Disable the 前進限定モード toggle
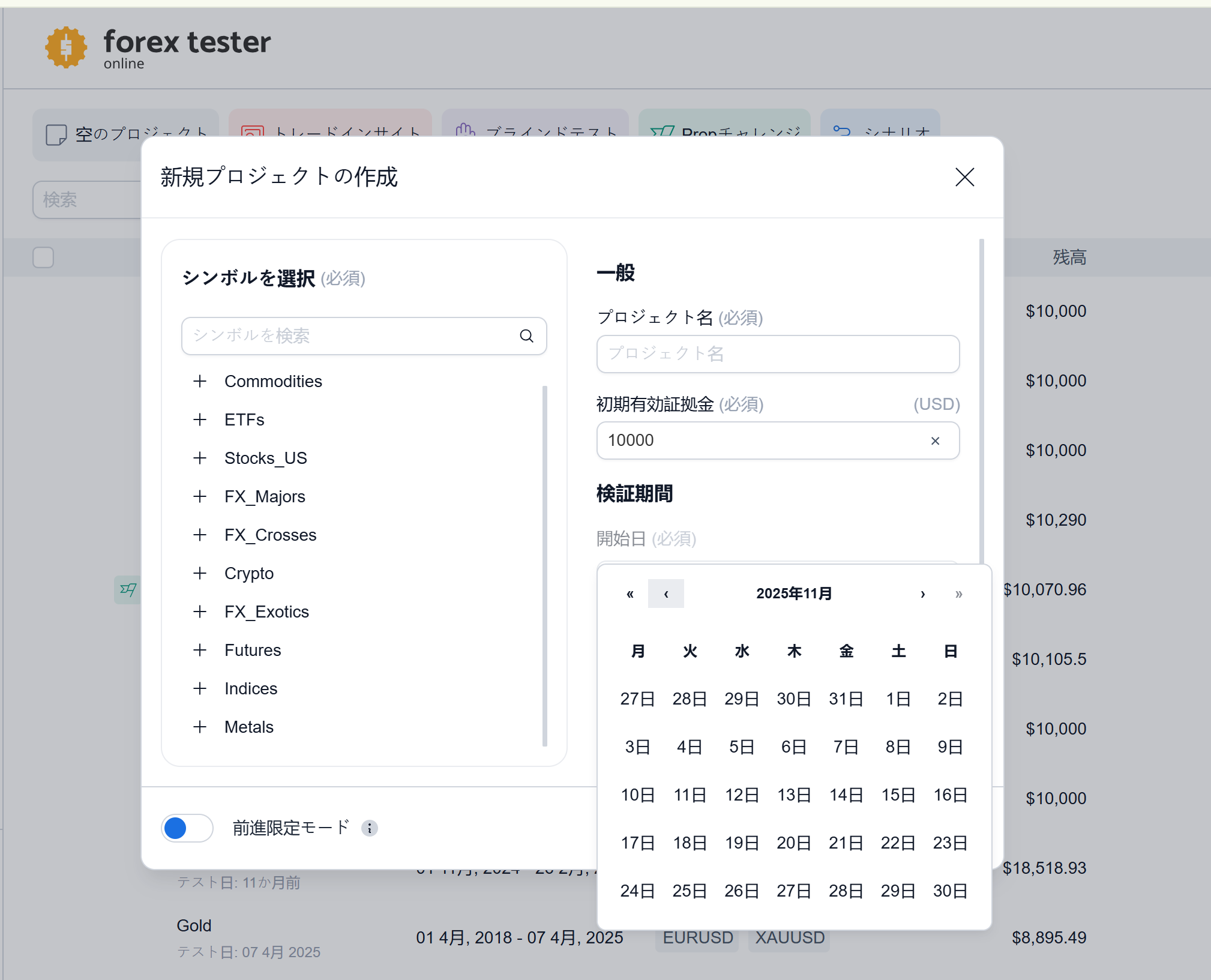 187,828
